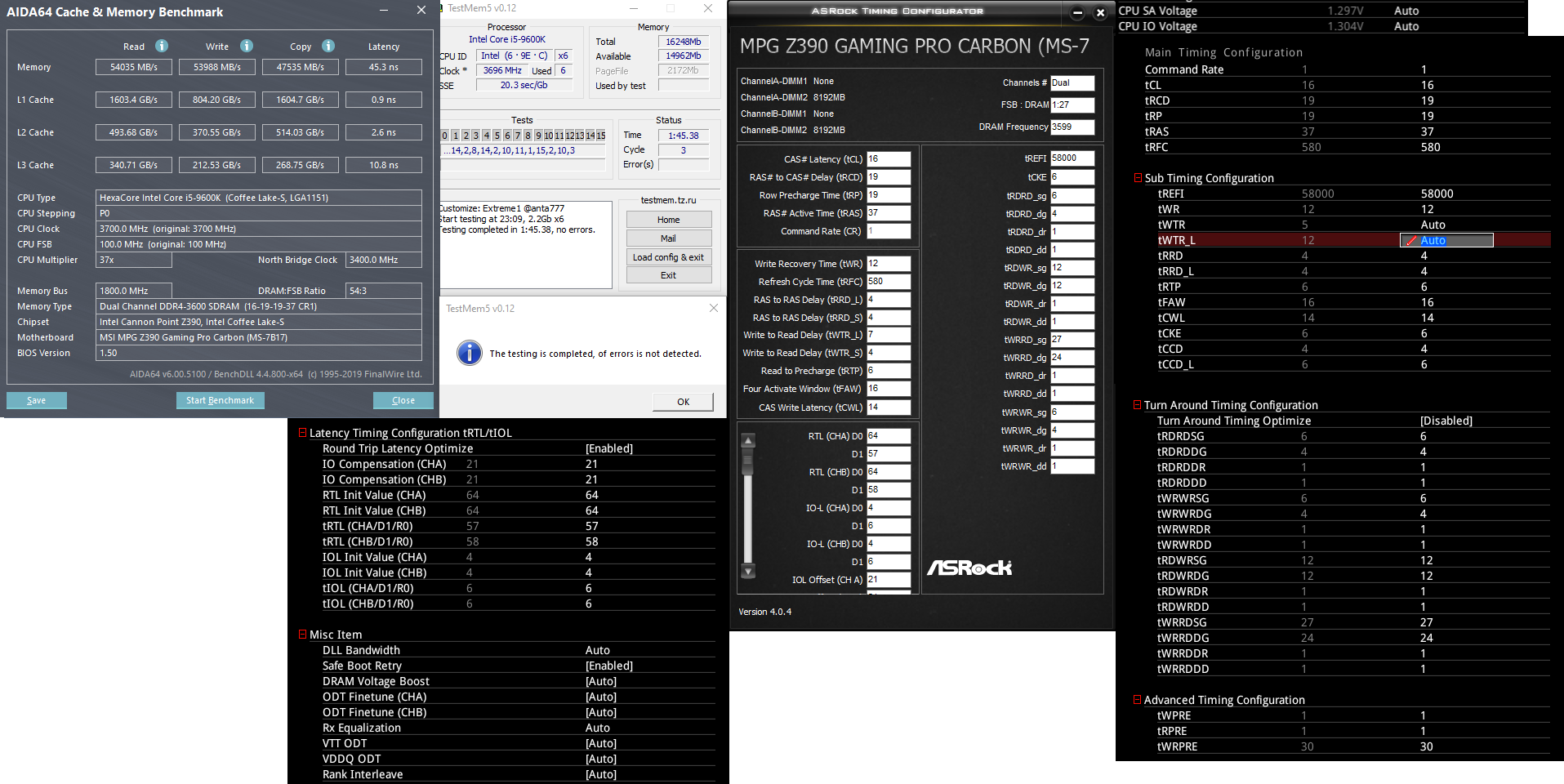1564x784 pixels.
Task: Collapse the Advanced Timing Configuration section
Action: click(x=1137, y=700)
